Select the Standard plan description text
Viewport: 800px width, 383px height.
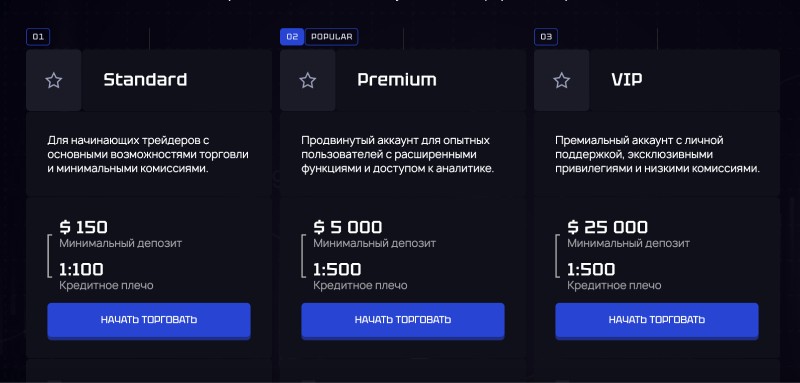[x=148, y=155]
